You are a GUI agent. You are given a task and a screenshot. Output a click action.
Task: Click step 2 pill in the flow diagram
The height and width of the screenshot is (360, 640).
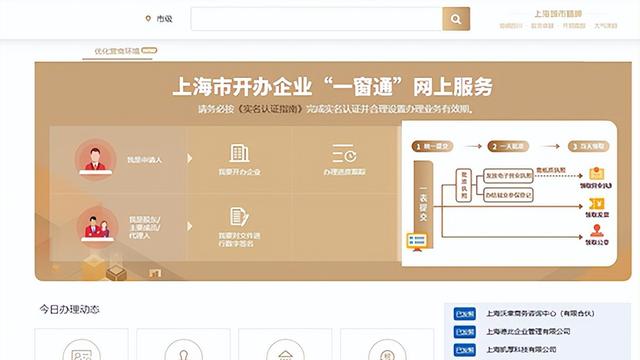[508, 146]
